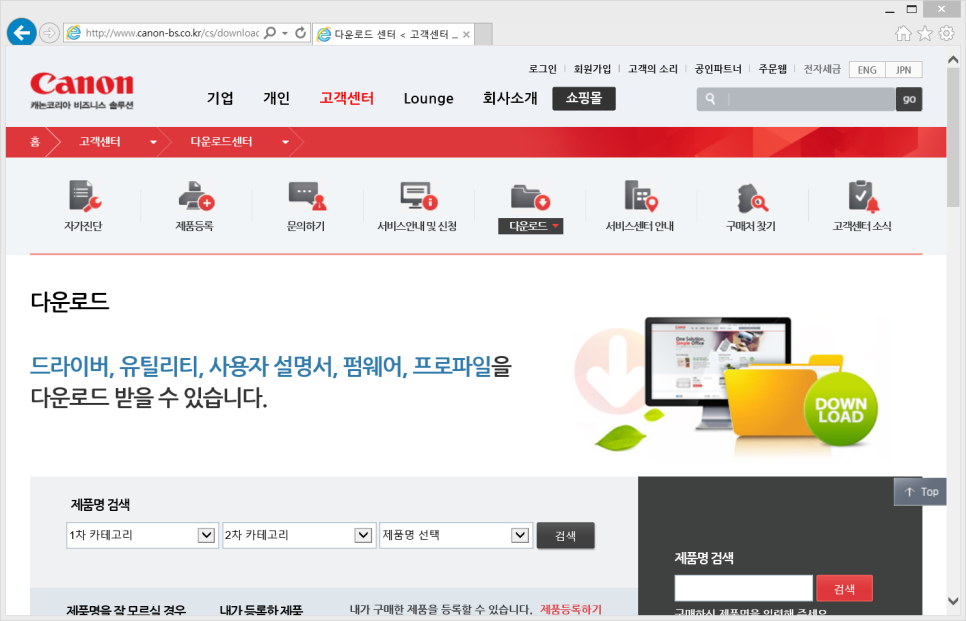Open the browser Tools gear icon
The image size is (966, 621).
[946, 33]
